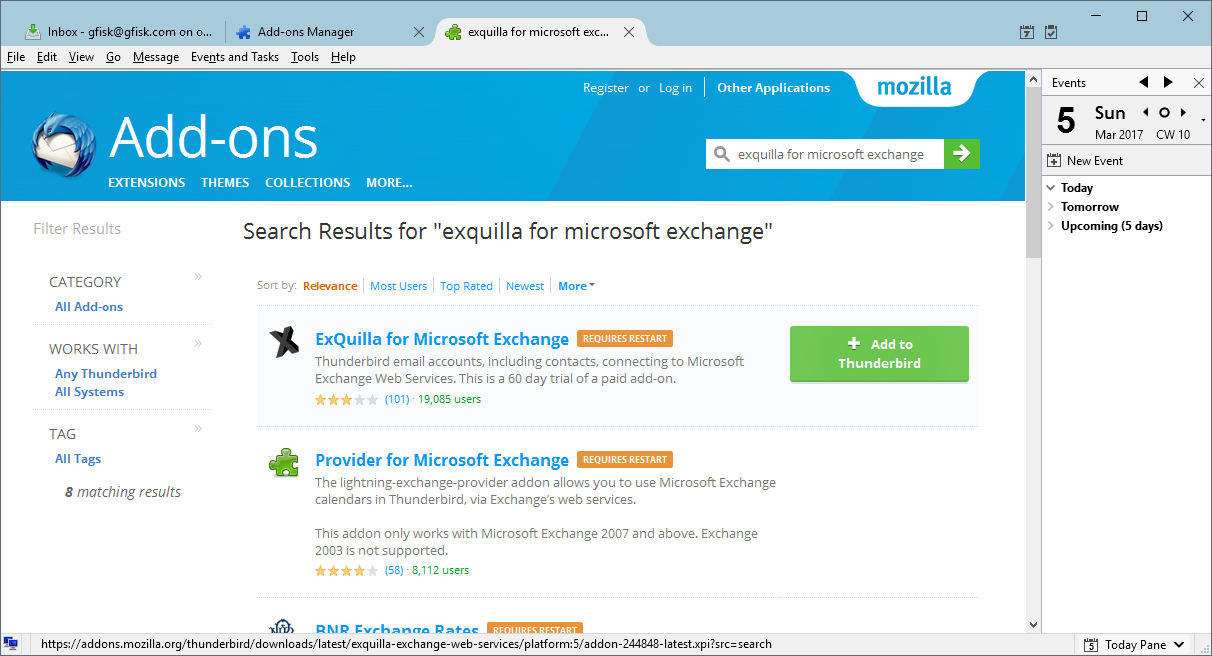This screenshot has height=656, width=1212.
Task: Open the mini-day dropdown arrow near date
Action: click(1203, 122)
